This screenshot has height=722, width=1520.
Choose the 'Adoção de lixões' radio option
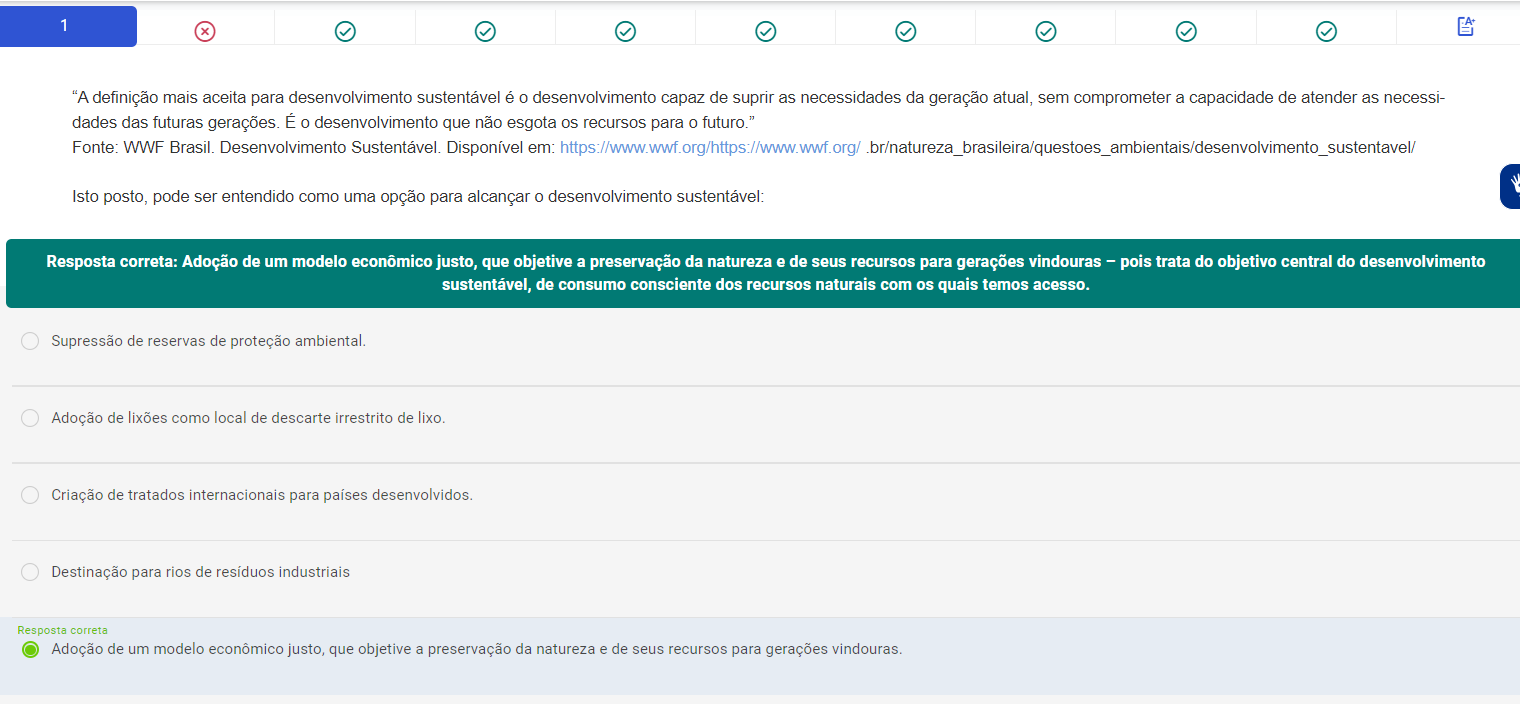30,418
